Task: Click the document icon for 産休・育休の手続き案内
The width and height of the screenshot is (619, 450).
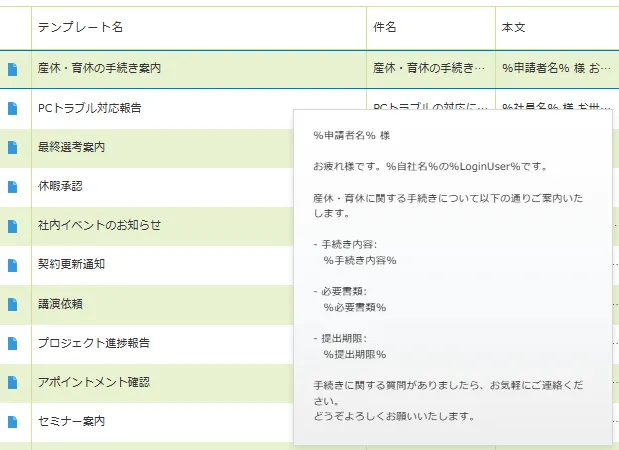Action: (13, 69)
